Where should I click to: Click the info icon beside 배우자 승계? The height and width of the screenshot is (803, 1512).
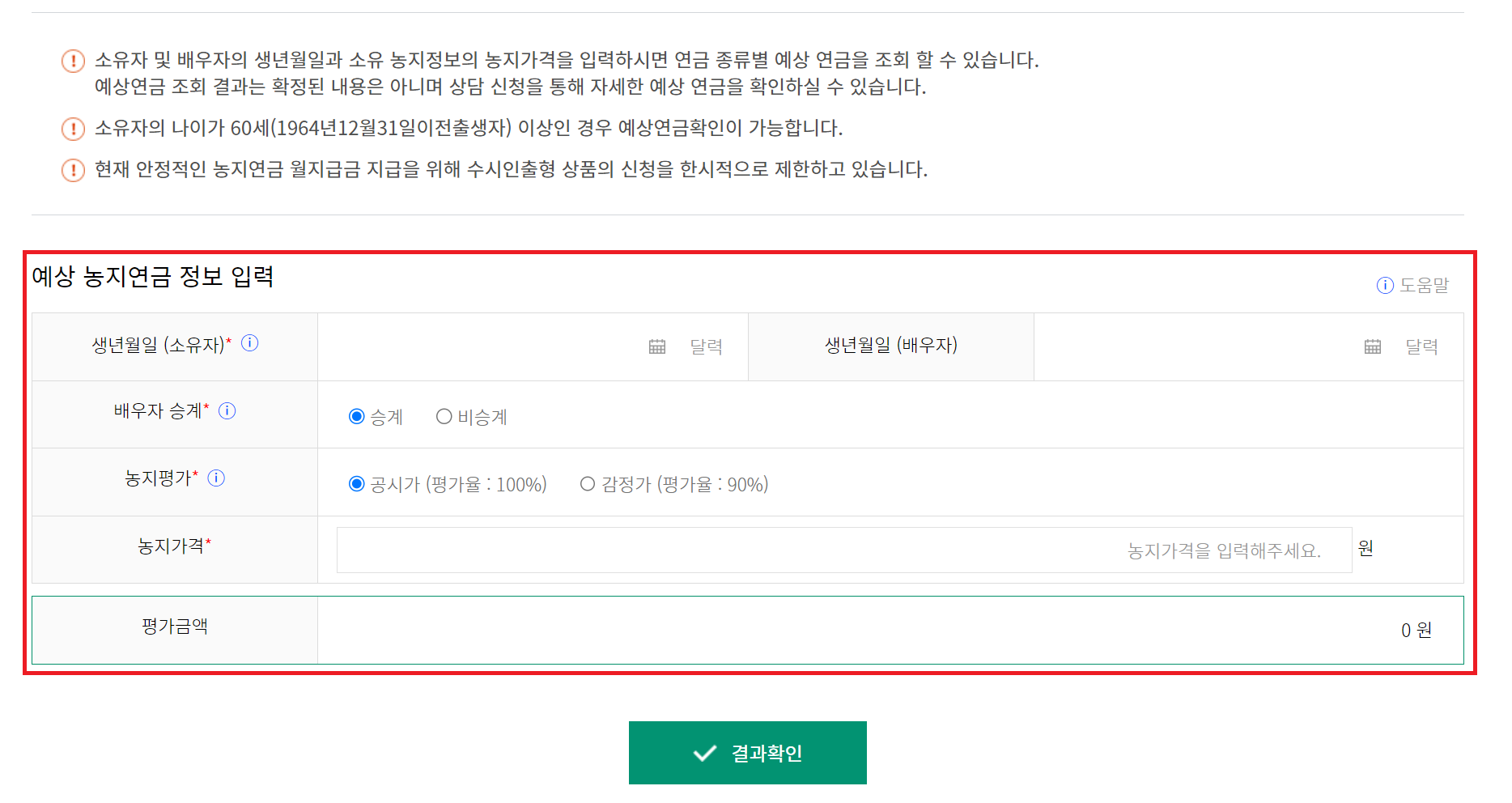(228, 410)
